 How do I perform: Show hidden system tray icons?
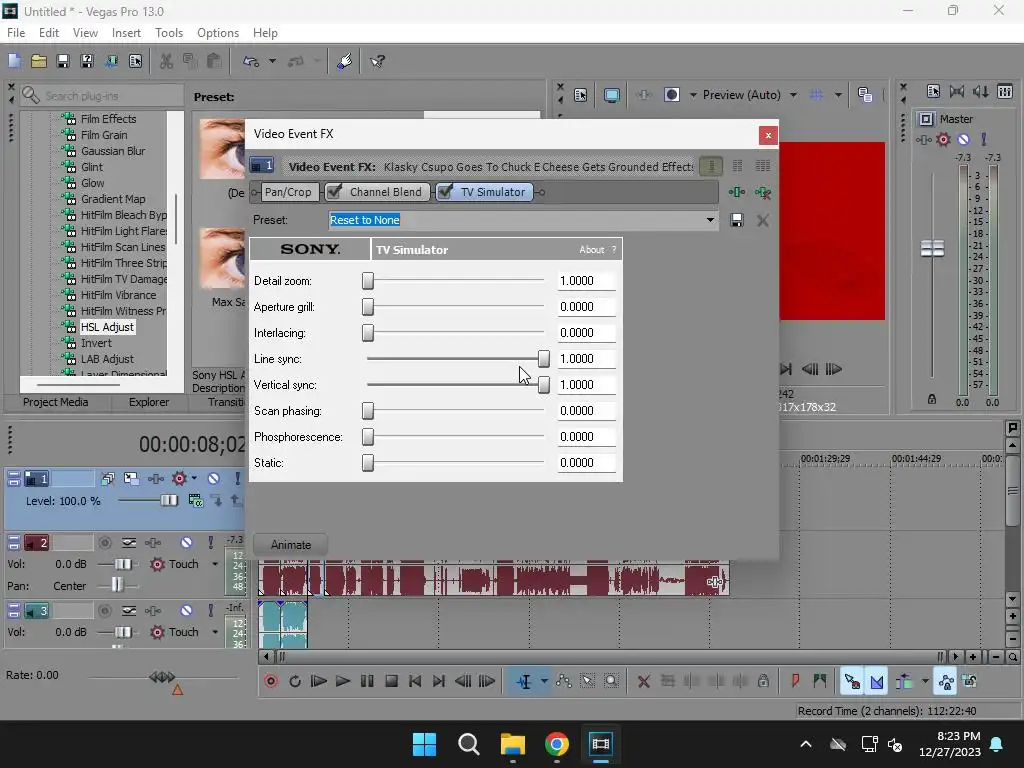pos(806,744)
